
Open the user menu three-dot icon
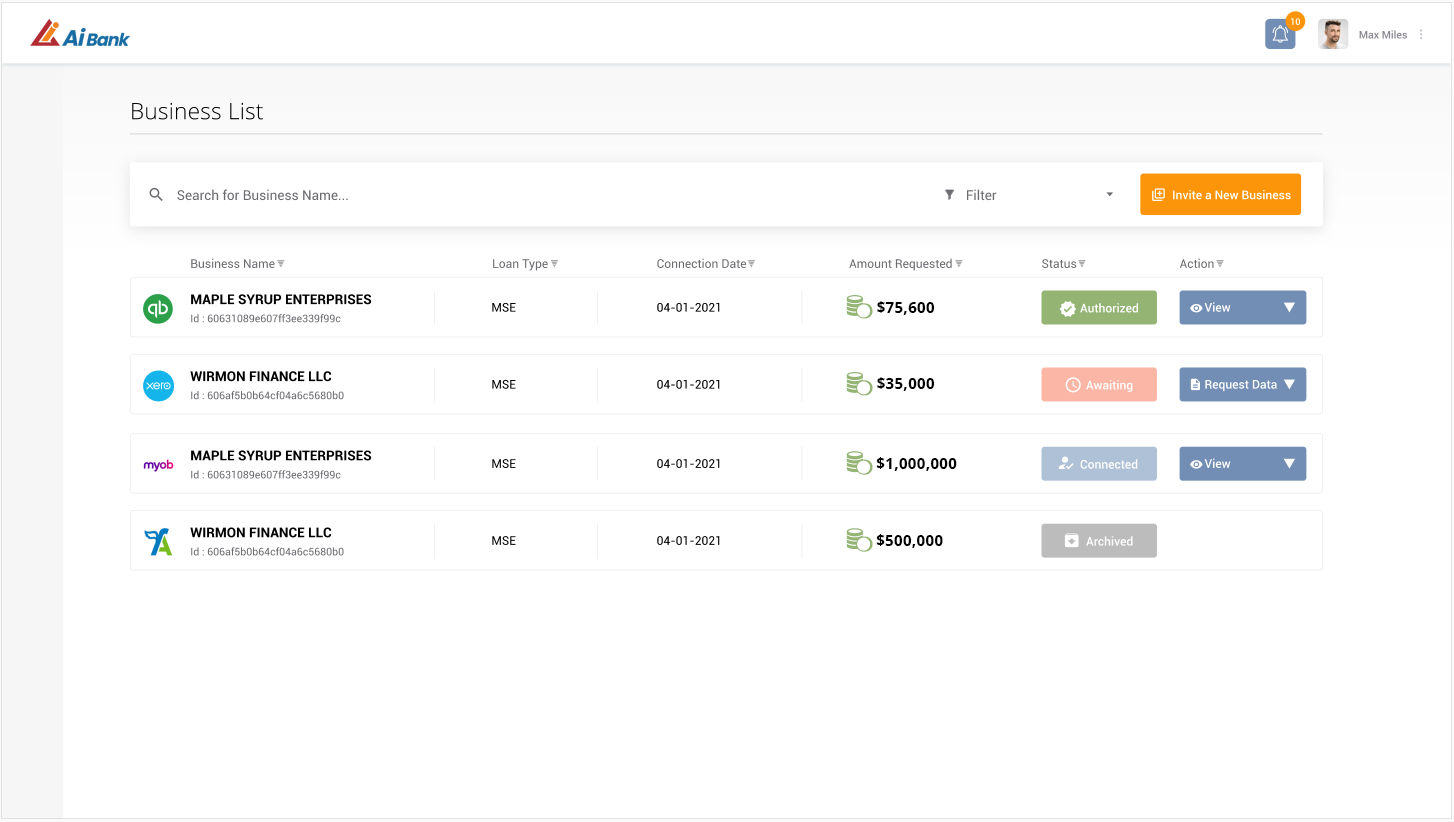click(x=1421, y=35)
